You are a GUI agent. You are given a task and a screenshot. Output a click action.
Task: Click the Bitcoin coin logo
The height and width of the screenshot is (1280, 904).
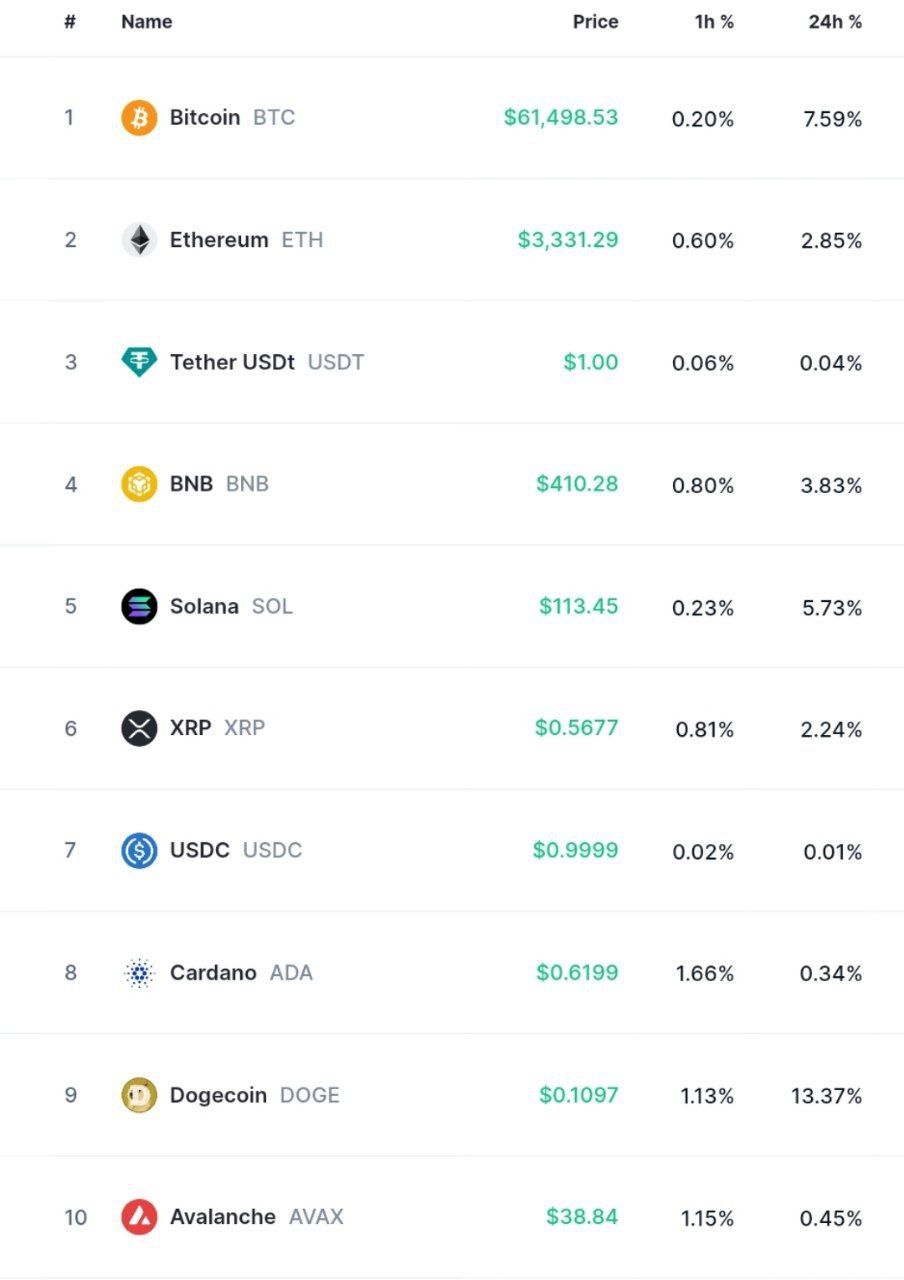139,118
